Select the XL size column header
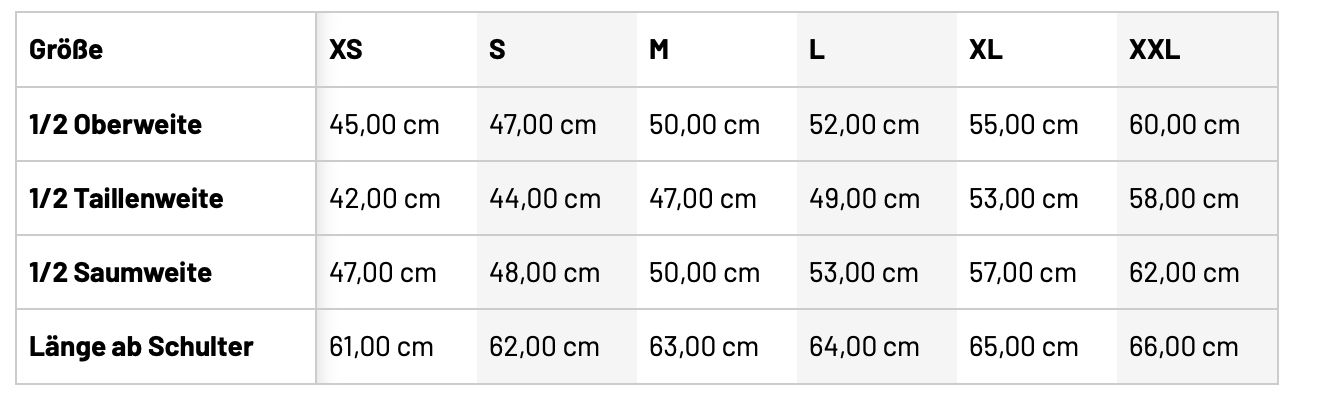The width and height of the screenshot is (1330, 408). (986, 50)
